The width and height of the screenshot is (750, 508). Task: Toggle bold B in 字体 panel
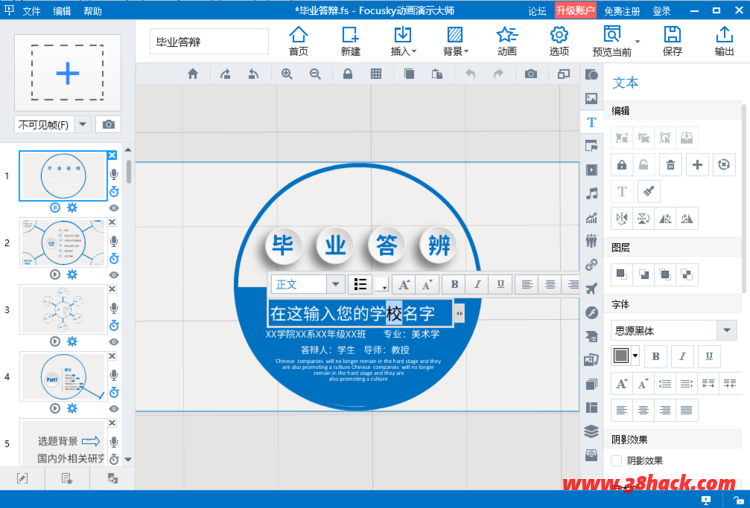656,356
